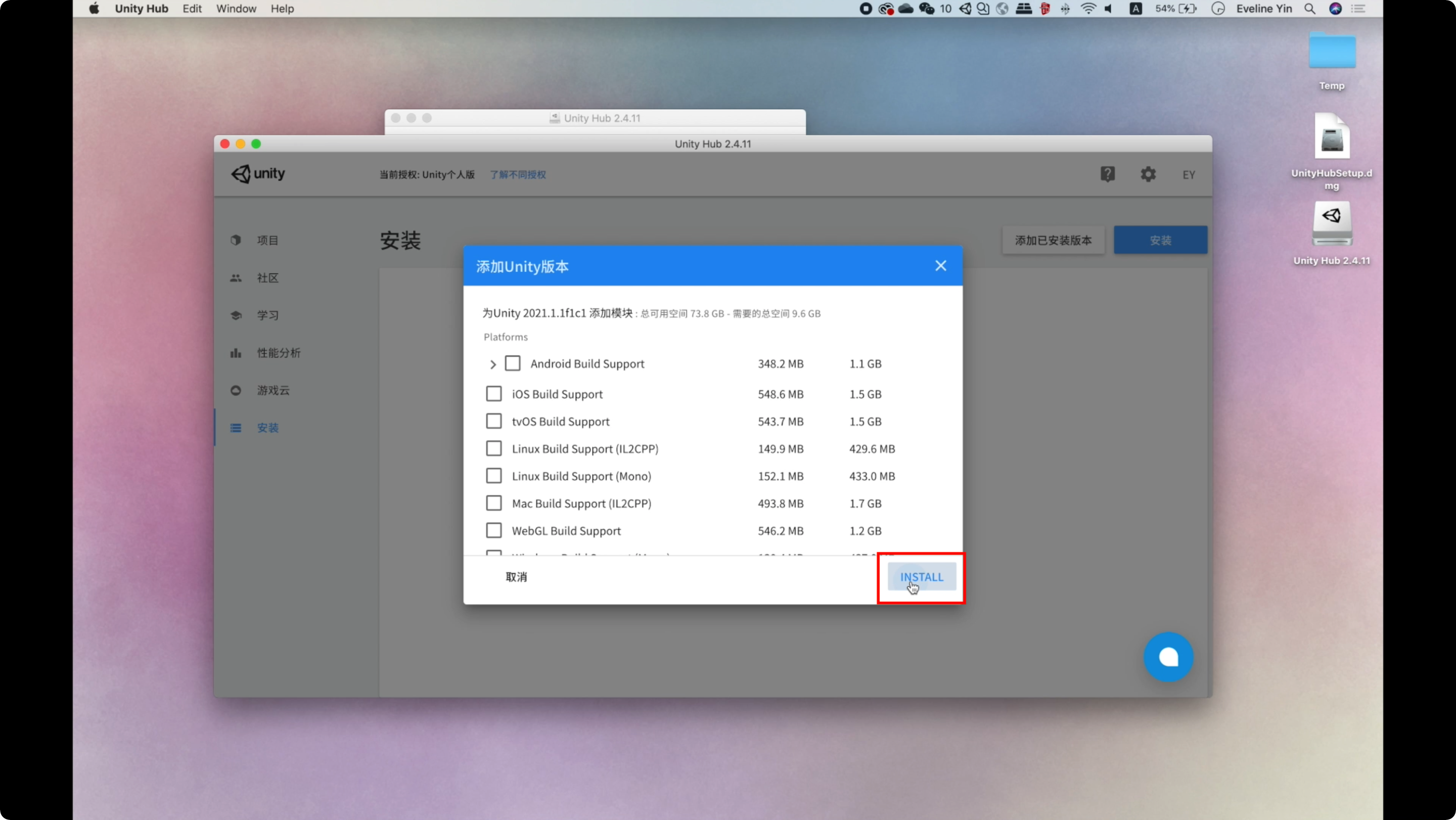
Task: Open 学习 graduation cap sidebar item
Action: pos(267,315)
